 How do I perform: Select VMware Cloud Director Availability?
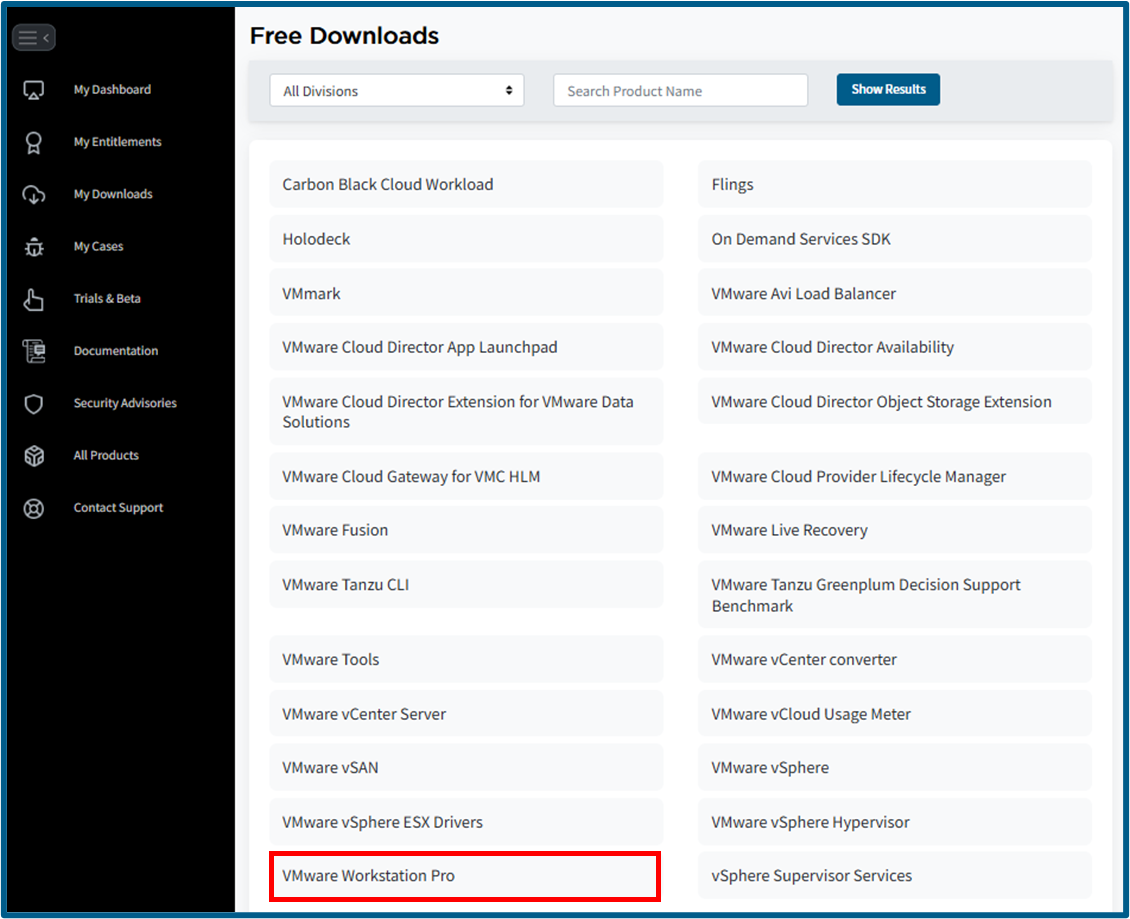click(894, 347)
